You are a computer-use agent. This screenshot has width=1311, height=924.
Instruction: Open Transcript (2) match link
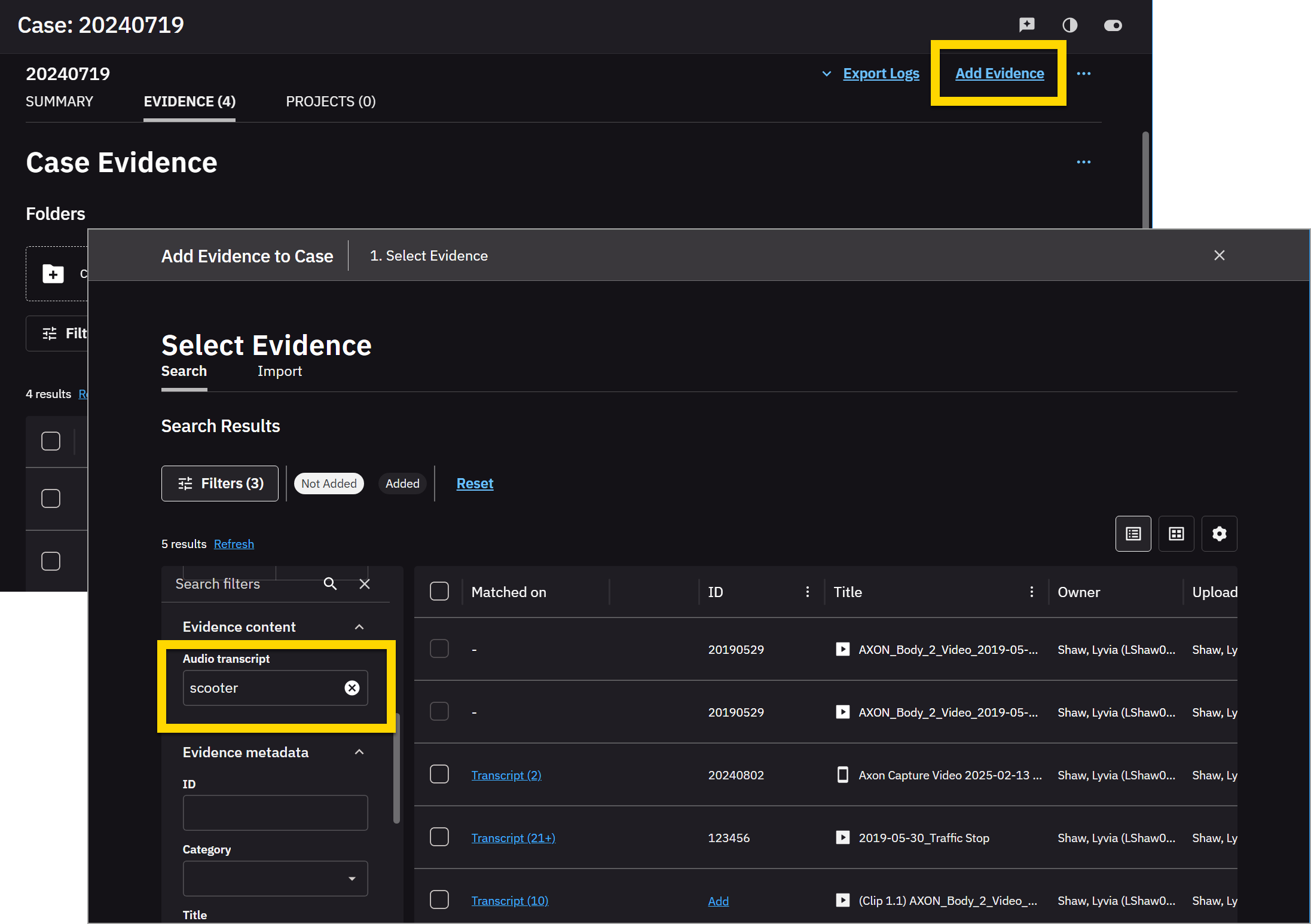(506, 775)
